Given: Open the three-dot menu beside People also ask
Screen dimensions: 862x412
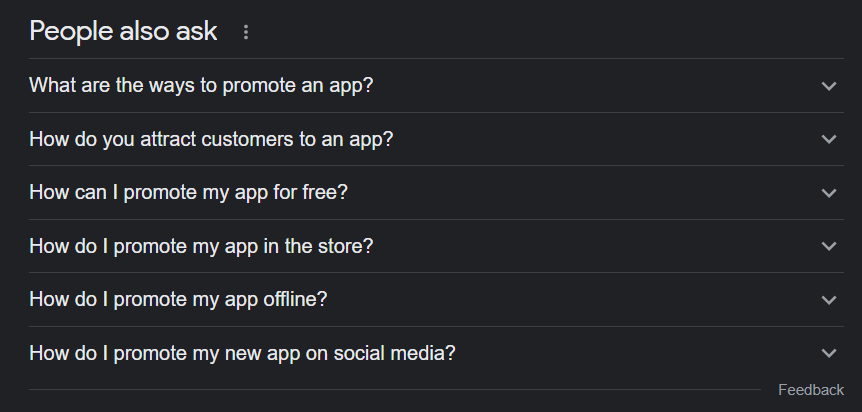Looking at the screenshot, I should tap(246, 32).
